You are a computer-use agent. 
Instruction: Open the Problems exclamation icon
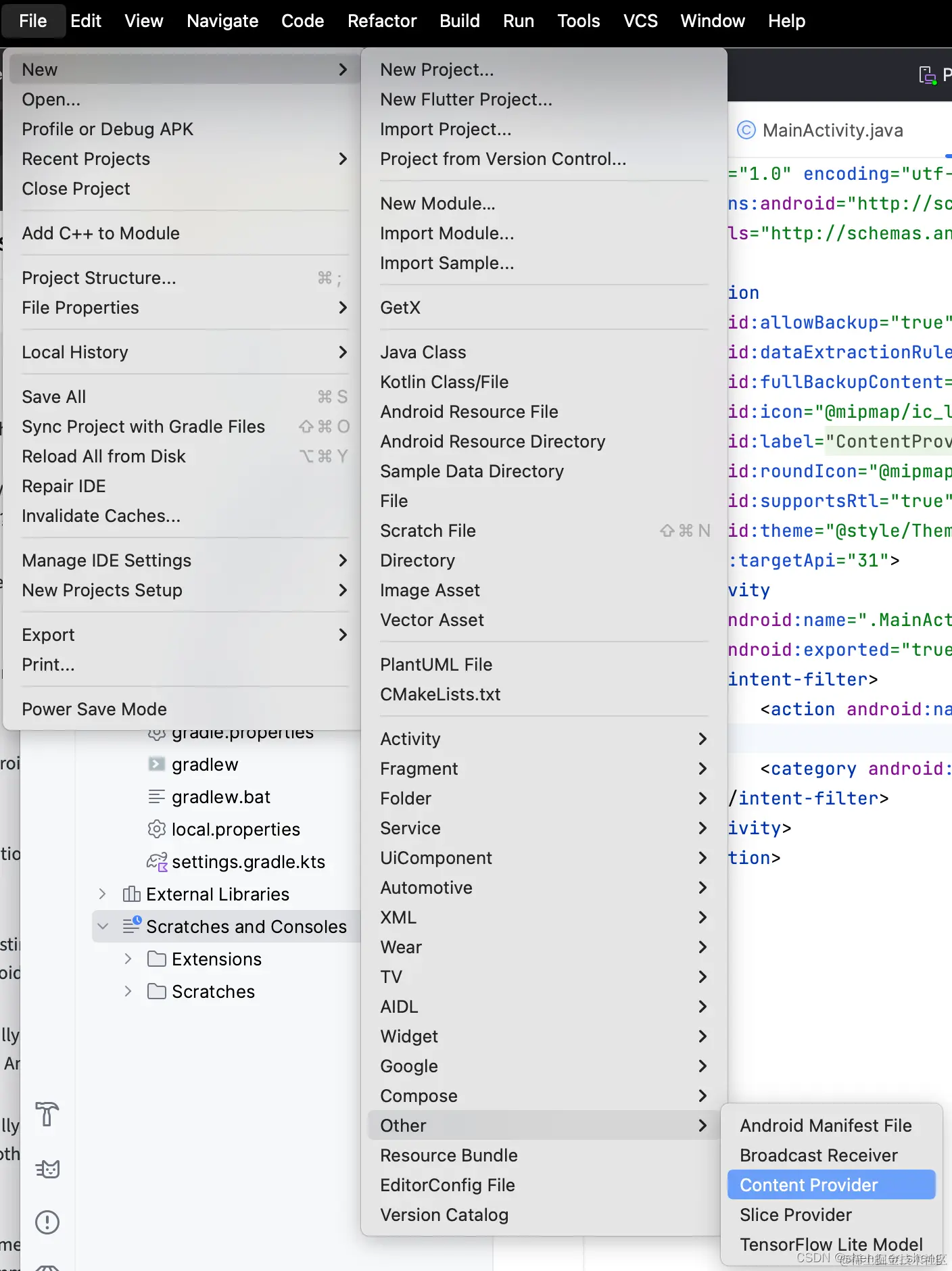coord(47,1222)
